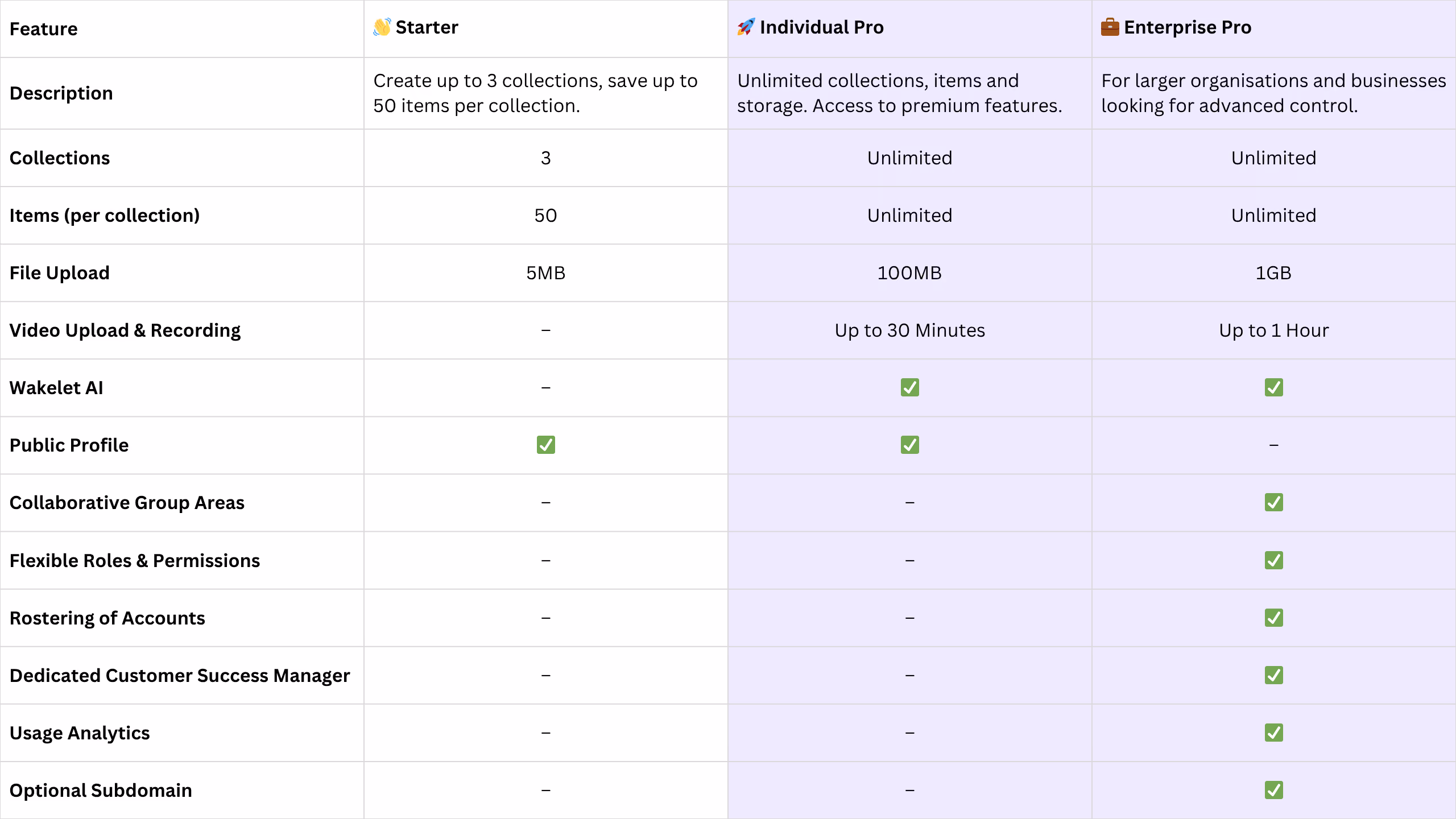Click Dedicated Customer Success Manager Enterprise checkmark
This screenshot has height=819, width=1456.
1273,675
